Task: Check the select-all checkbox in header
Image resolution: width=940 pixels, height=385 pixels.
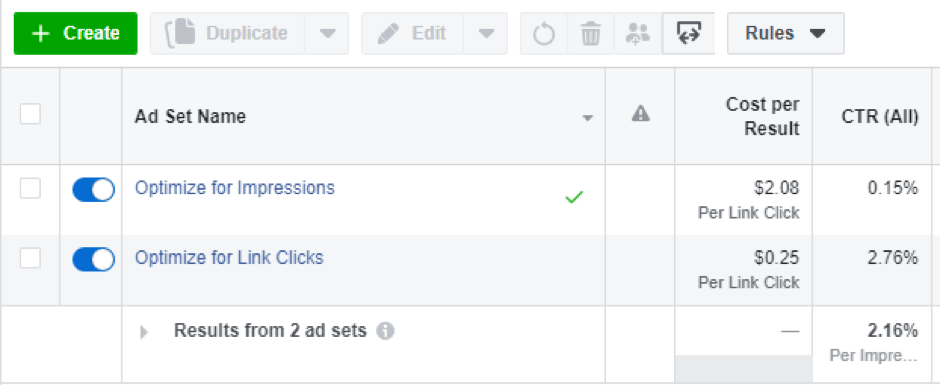Action: point(30,113)
